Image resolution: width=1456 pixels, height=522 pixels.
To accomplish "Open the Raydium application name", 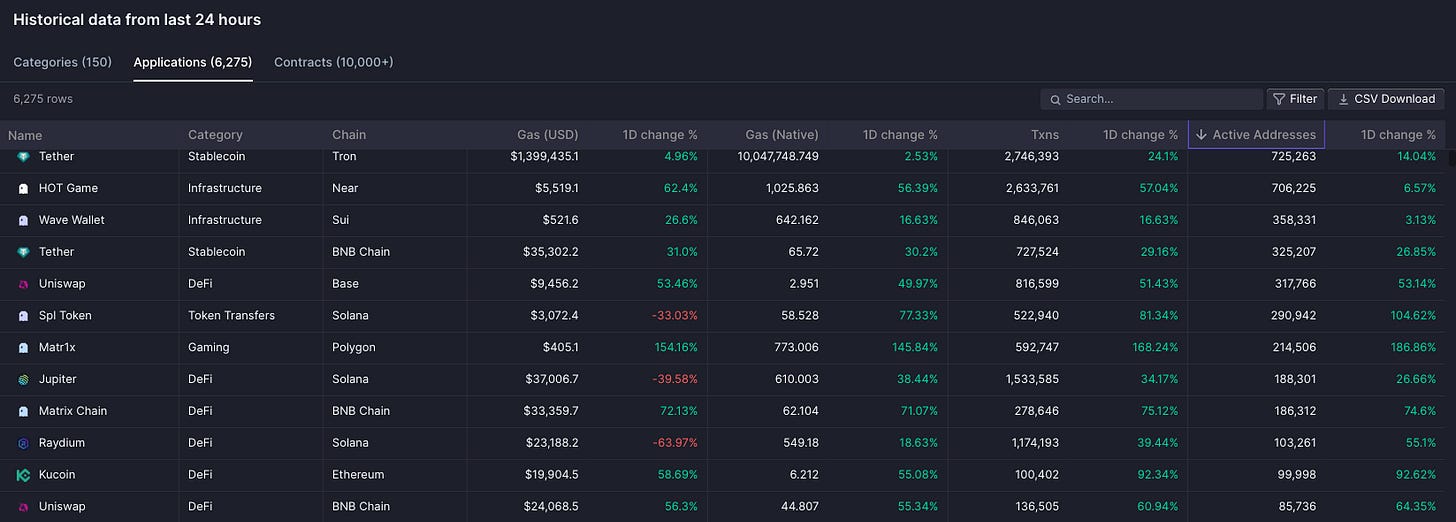I will pos(62,443).
